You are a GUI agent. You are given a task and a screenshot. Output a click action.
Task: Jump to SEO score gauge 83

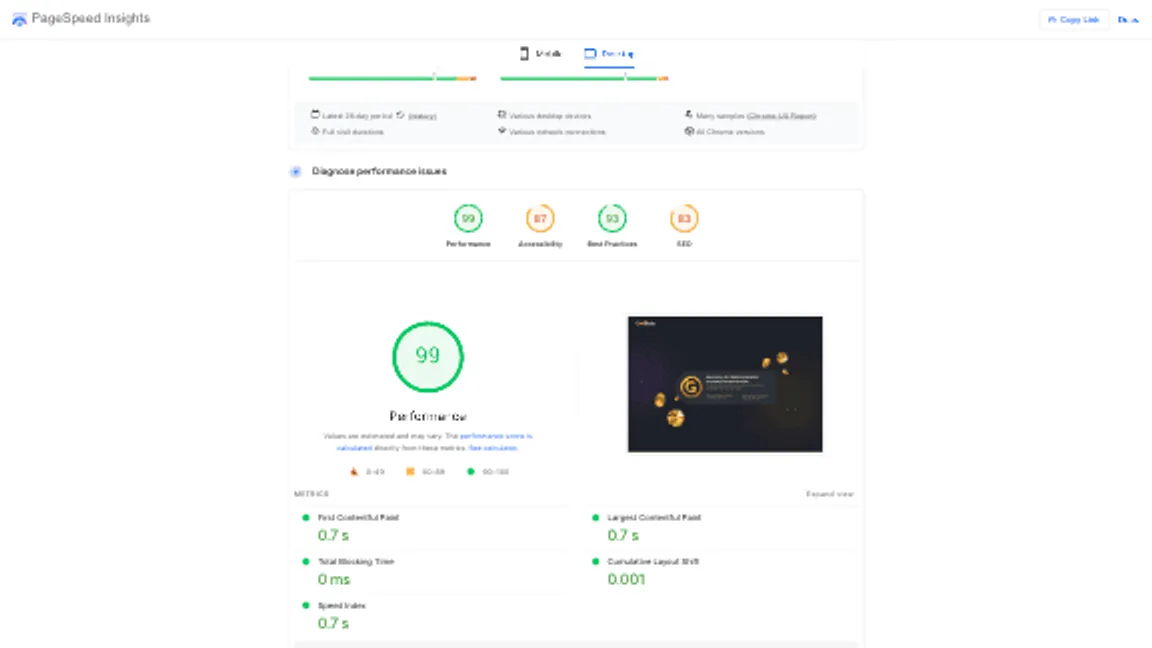tap(684, 218)
